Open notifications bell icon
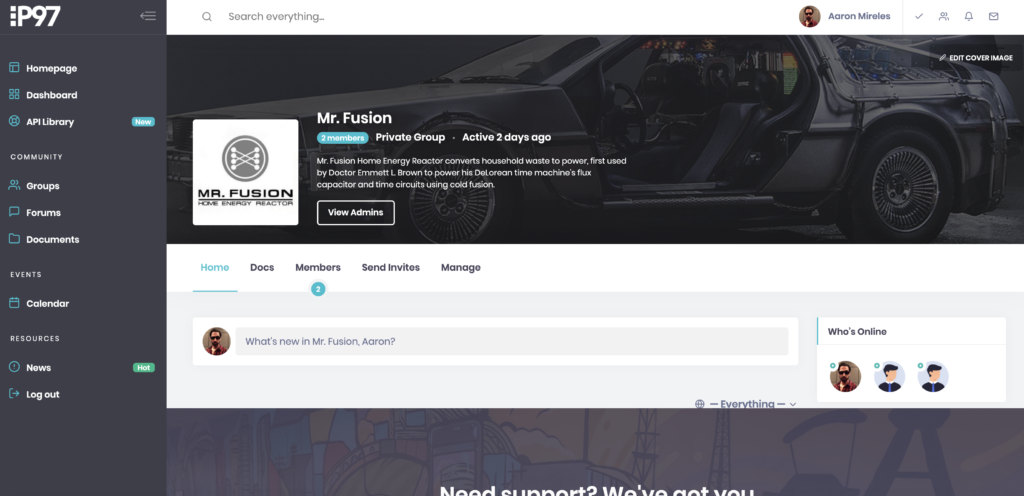1024x496 pixels. pos(968,17)
